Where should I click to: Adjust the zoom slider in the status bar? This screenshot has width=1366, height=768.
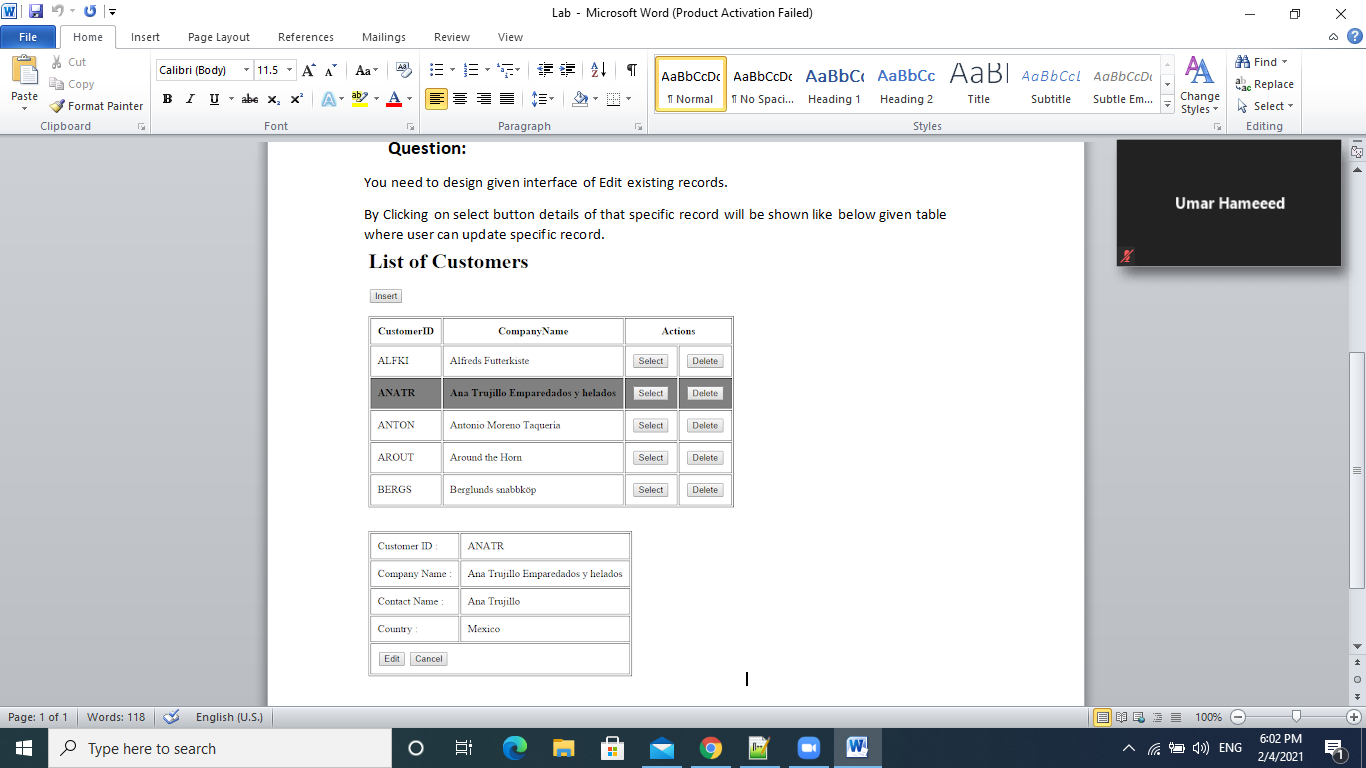[x=1296, y=717]
